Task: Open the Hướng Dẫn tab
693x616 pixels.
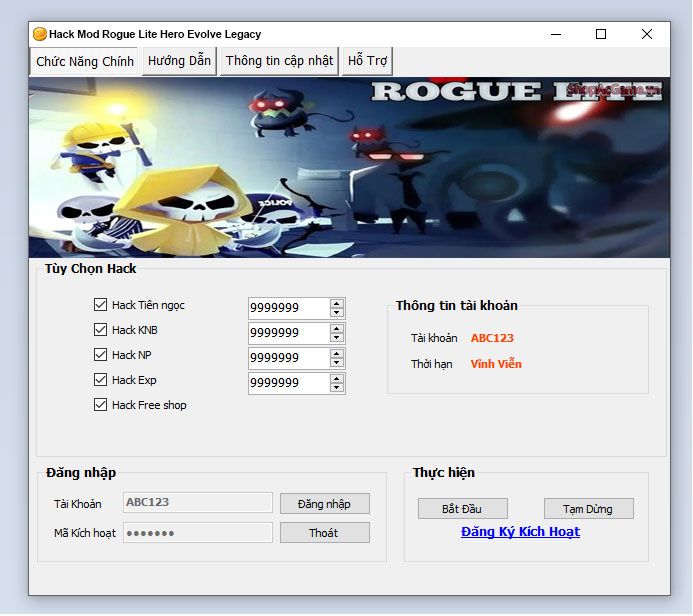Action: [x=179, y=61]
